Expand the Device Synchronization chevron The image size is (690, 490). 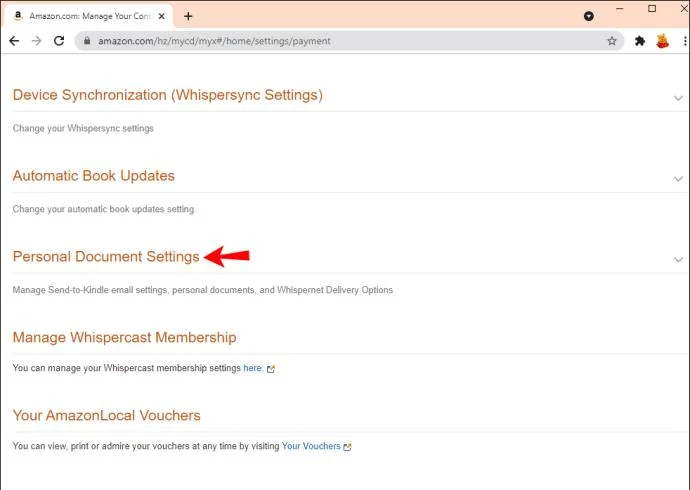tap(678, 98)
